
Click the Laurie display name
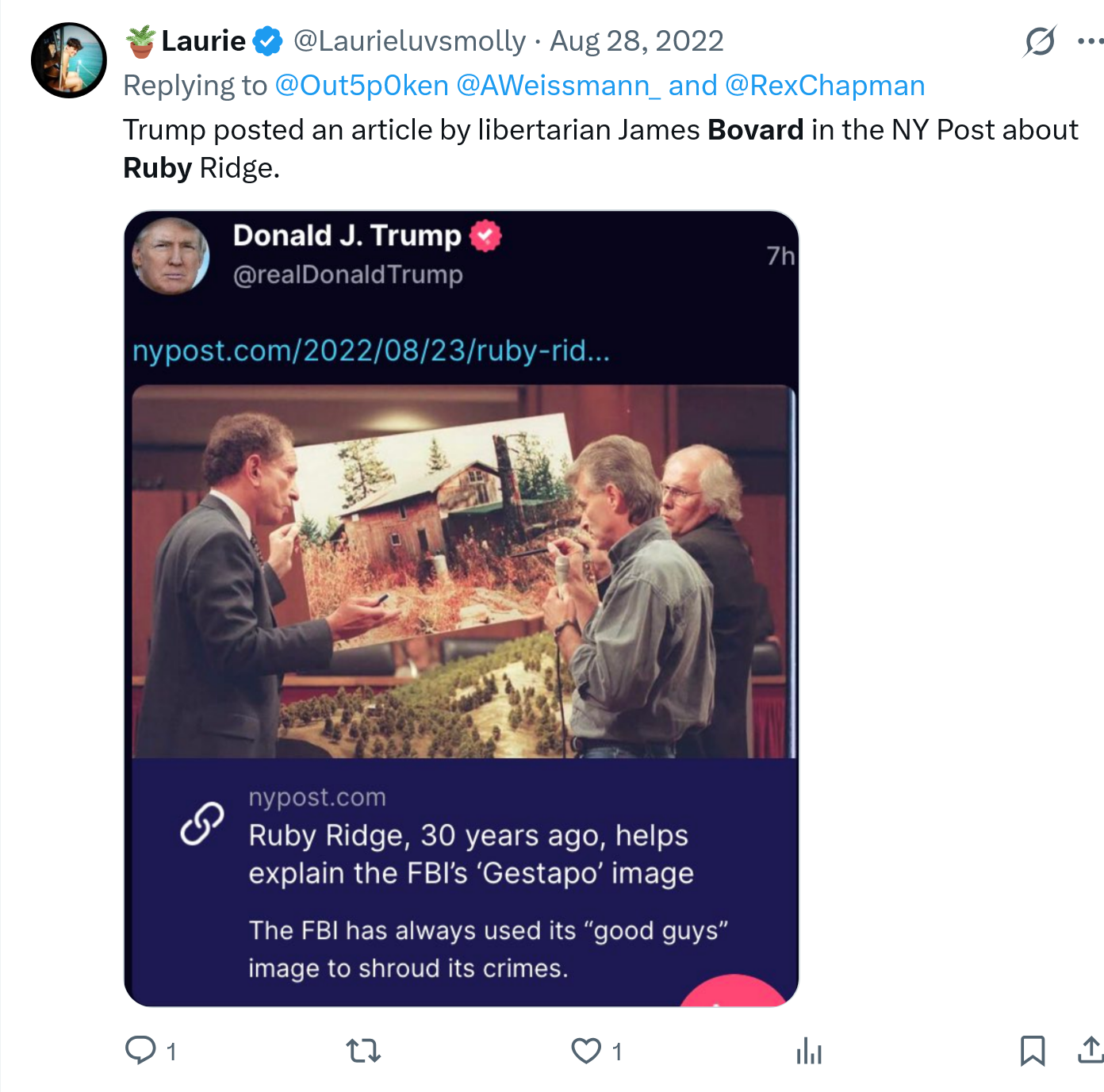point(203,41)
